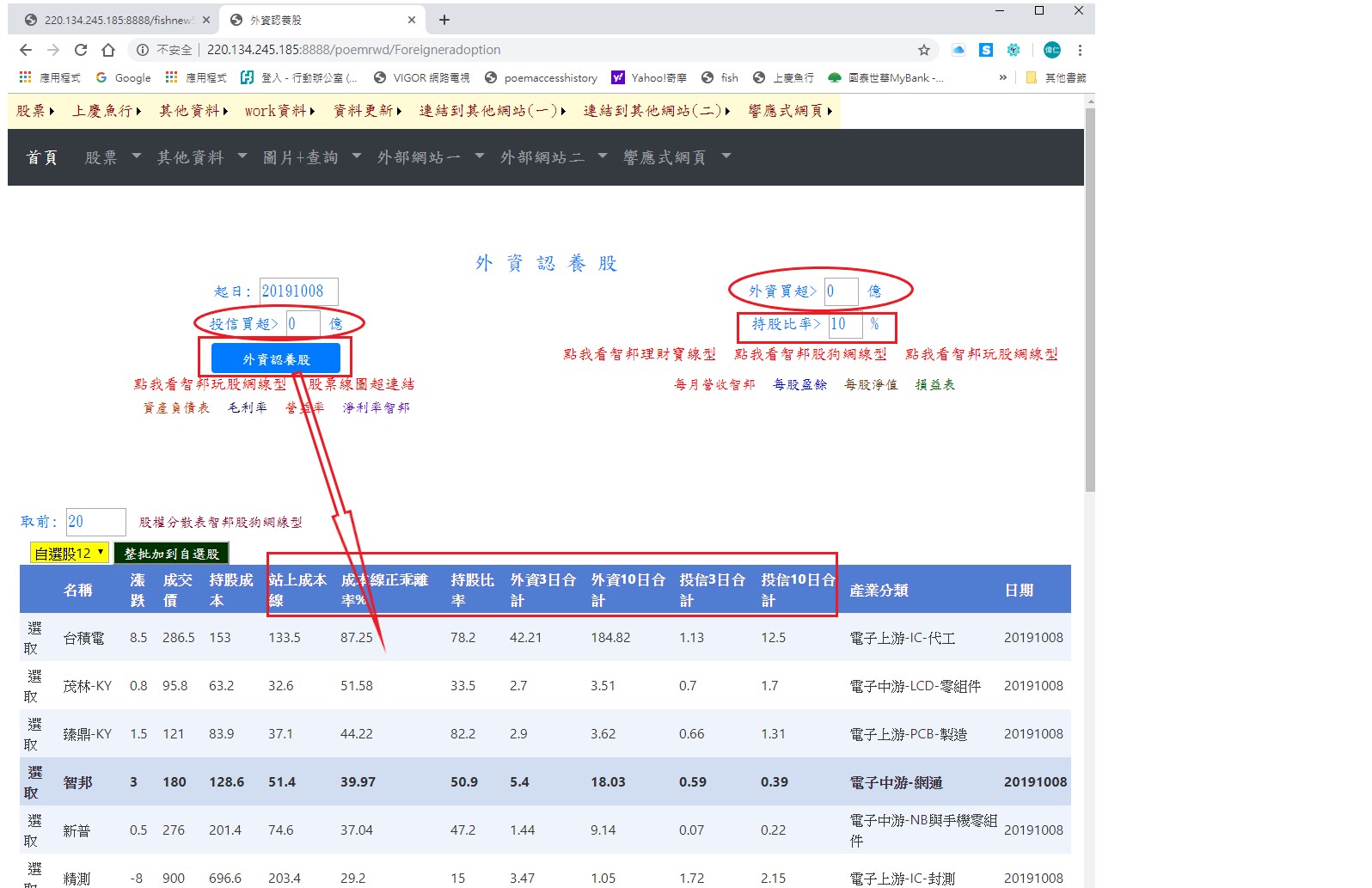This screenshot has width=1372, height=888.
Task: Open 每股盈餘 link
Action: (799, 384)
